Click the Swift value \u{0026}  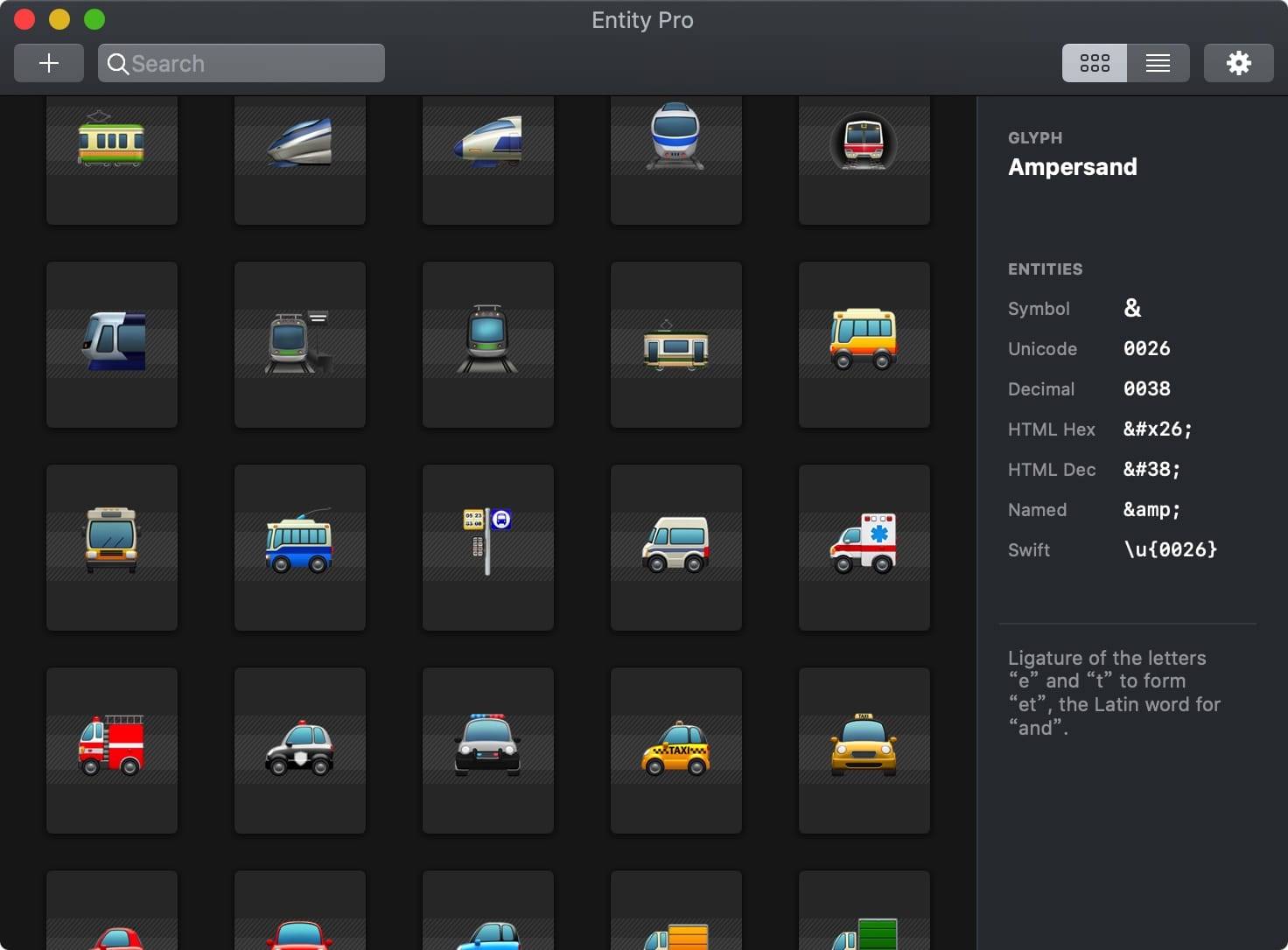pos(1171,549)
